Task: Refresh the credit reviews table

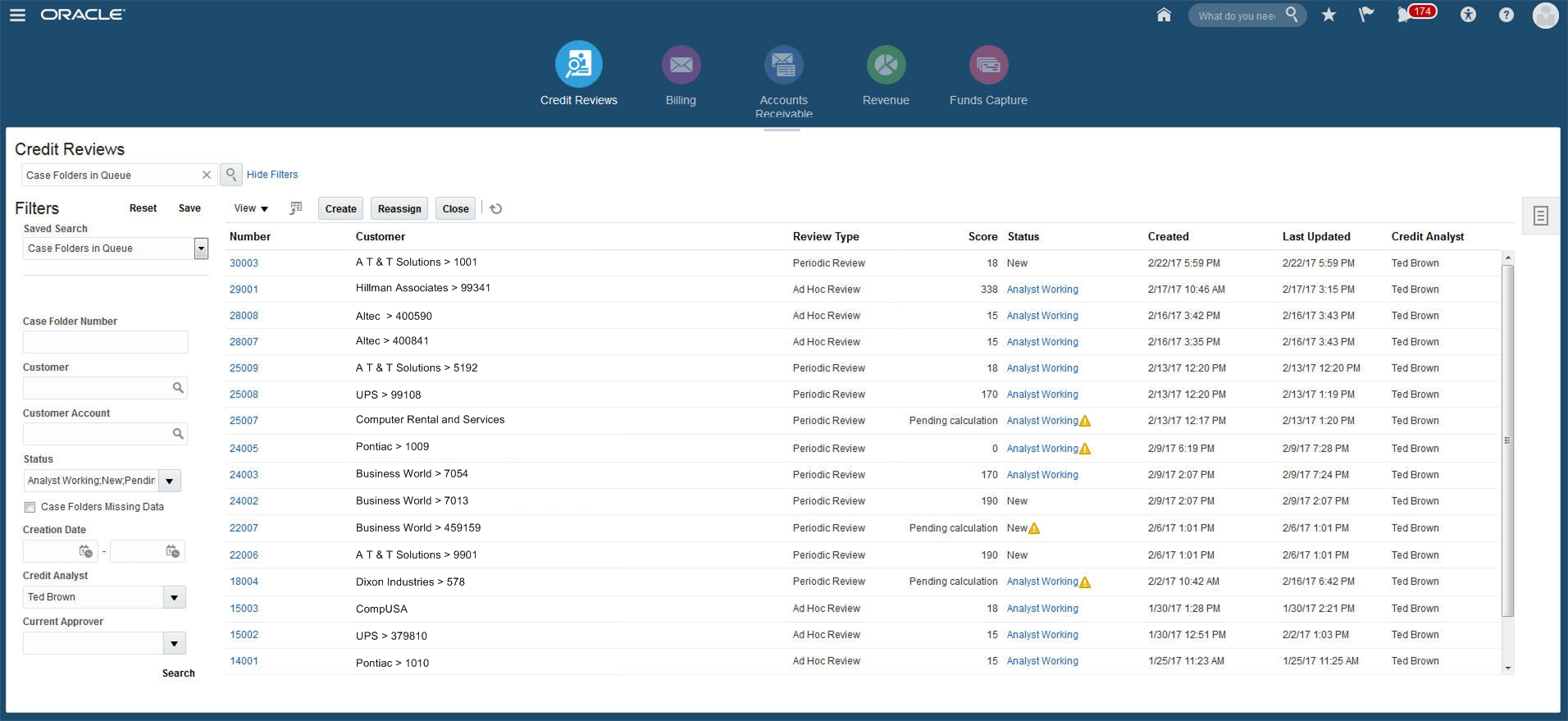Action: coord(496,208)
